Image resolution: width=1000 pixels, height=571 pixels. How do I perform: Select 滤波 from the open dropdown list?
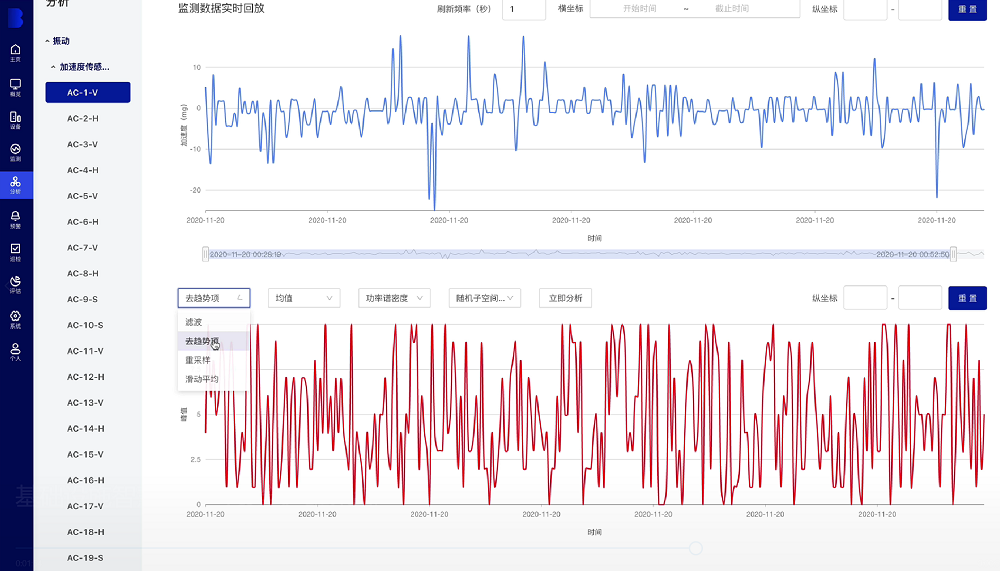pyautogui.click(x=194, y=322)
